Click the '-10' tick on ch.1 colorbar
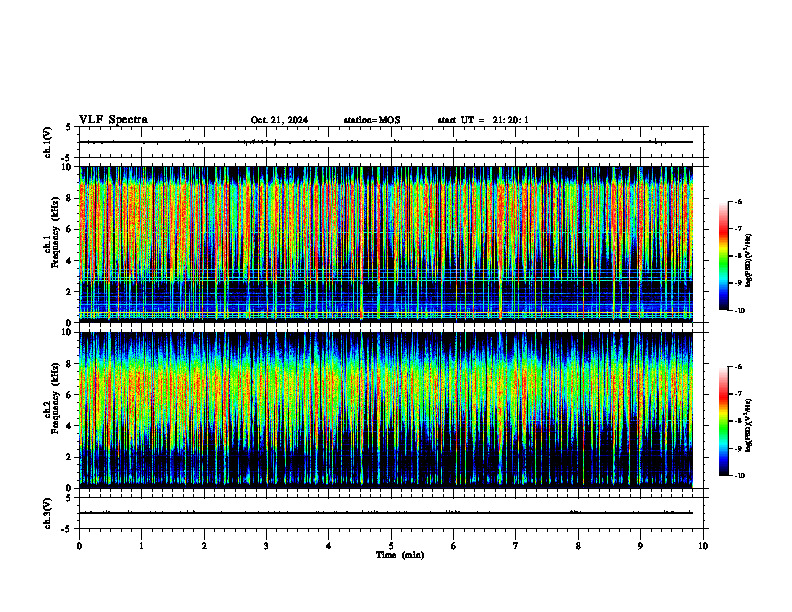 (x=740, y=311)
